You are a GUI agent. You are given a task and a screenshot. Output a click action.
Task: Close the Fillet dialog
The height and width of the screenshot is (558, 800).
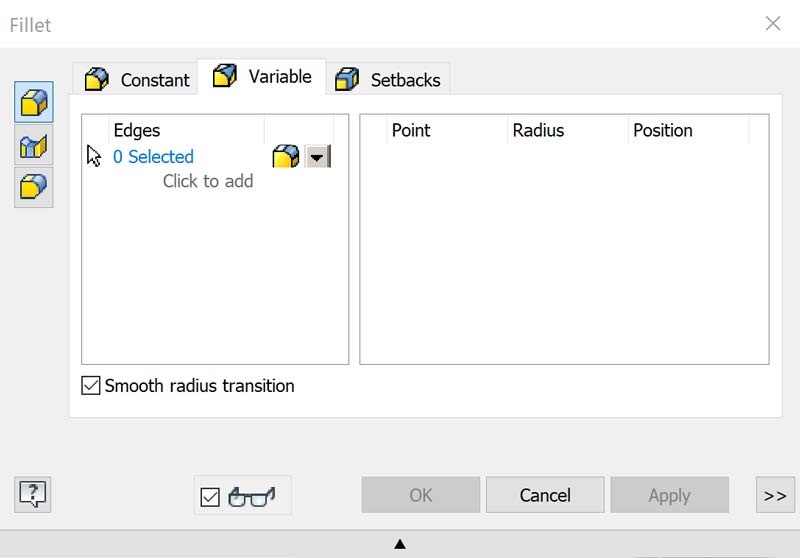(773, 23)
